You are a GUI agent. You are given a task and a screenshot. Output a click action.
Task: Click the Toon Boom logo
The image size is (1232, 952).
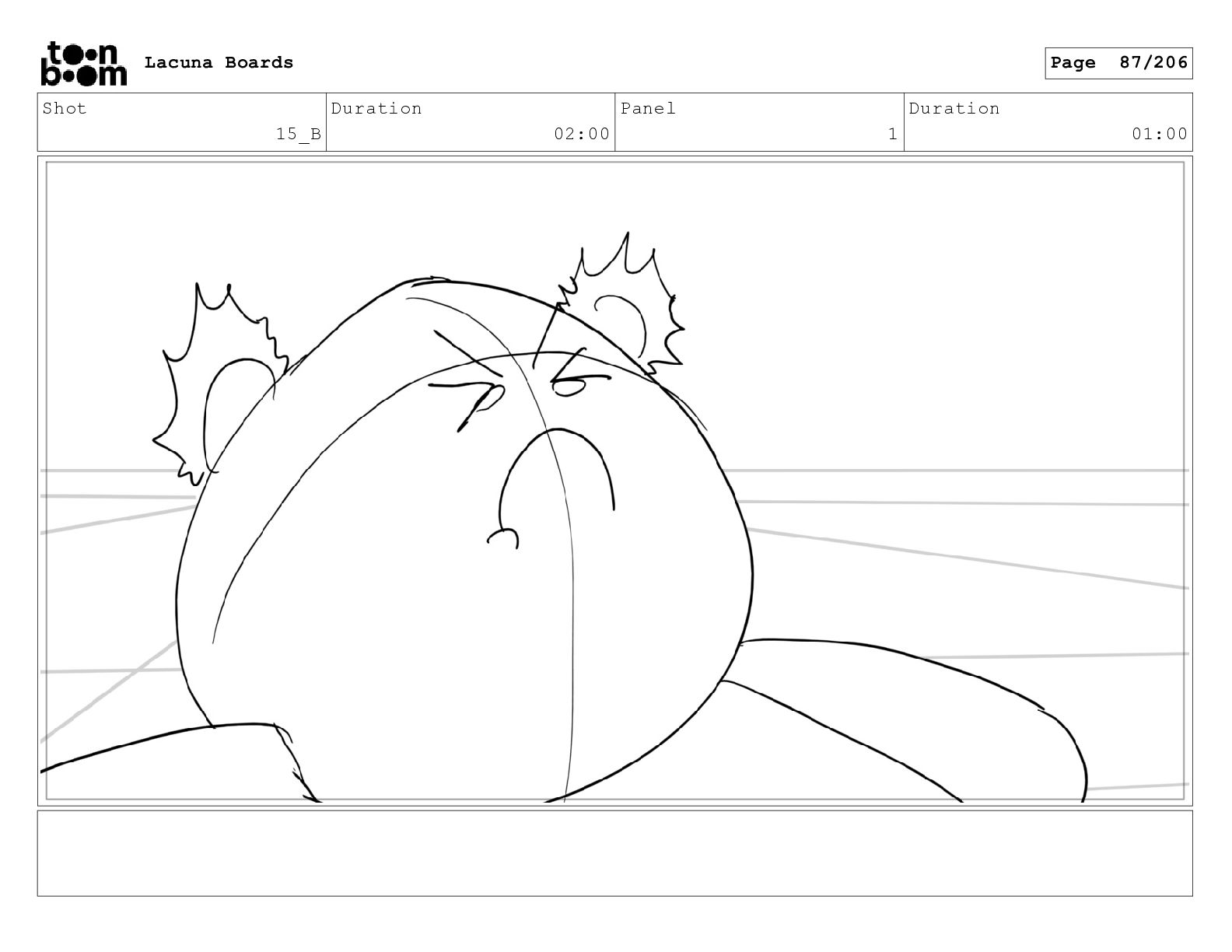click(x=83, y=63)
